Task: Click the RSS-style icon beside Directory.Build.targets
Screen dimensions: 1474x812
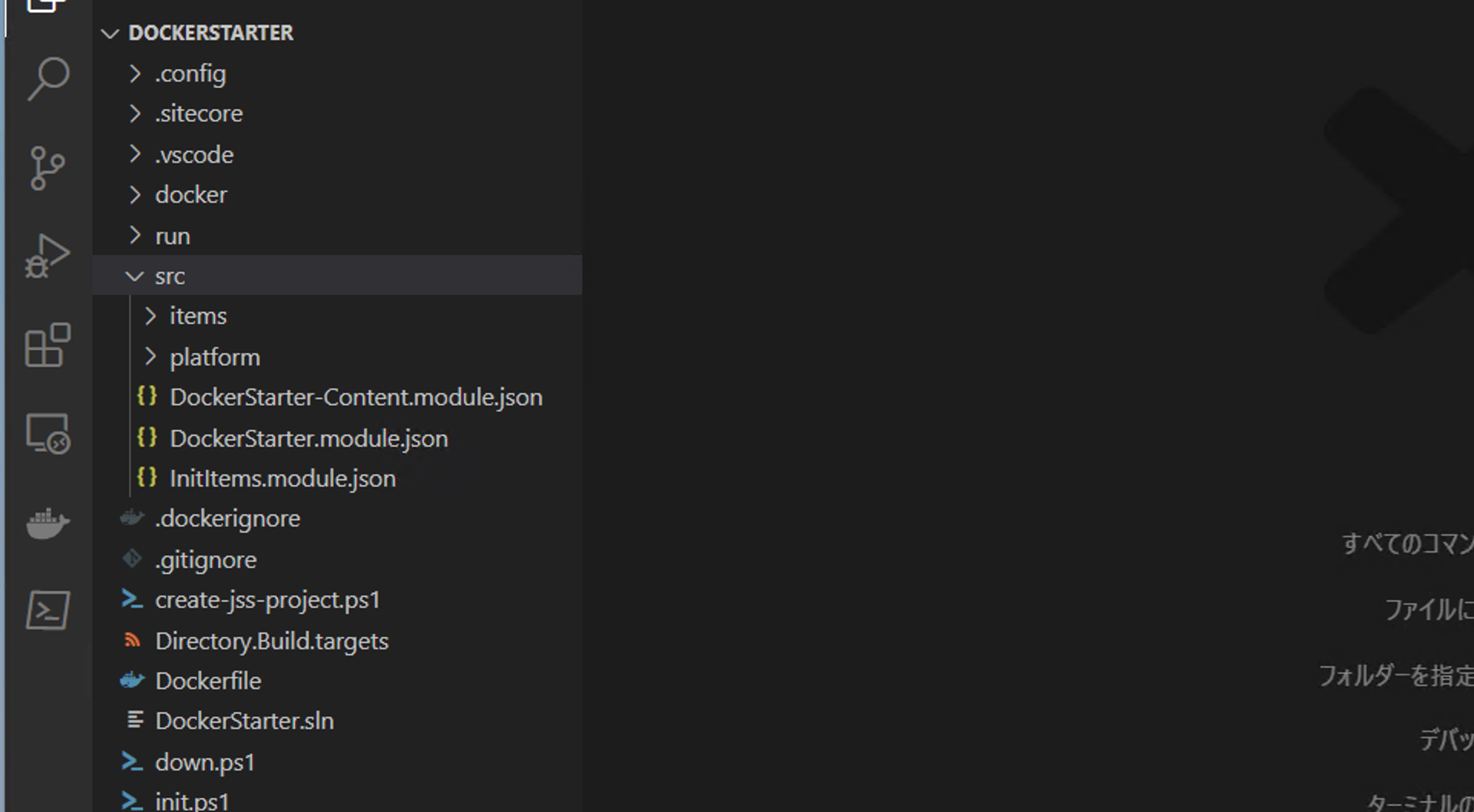Action: [x=133, y=640]
